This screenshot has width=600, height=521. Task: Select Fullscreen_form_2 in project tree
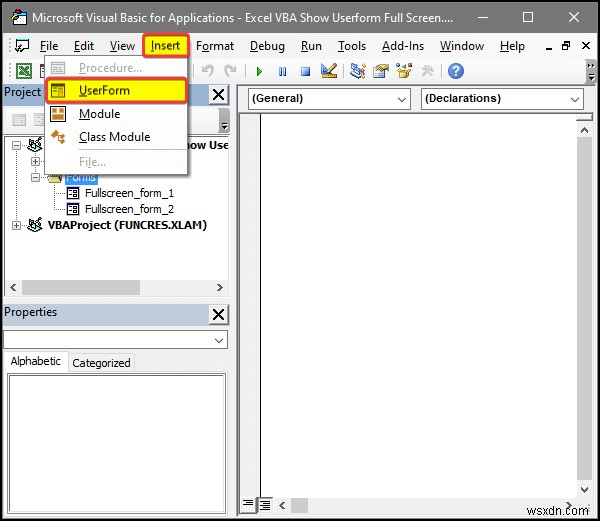click(x=129, y=209)
